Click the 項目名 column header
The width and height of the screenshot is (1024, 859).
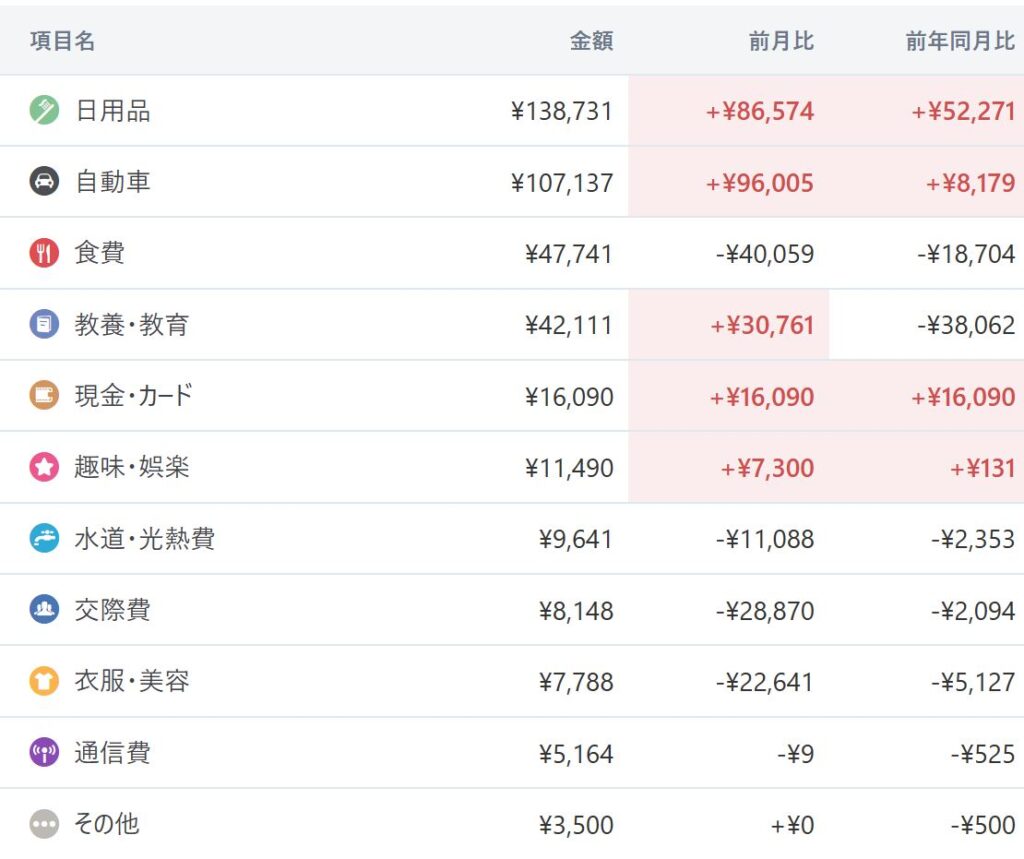62,41
